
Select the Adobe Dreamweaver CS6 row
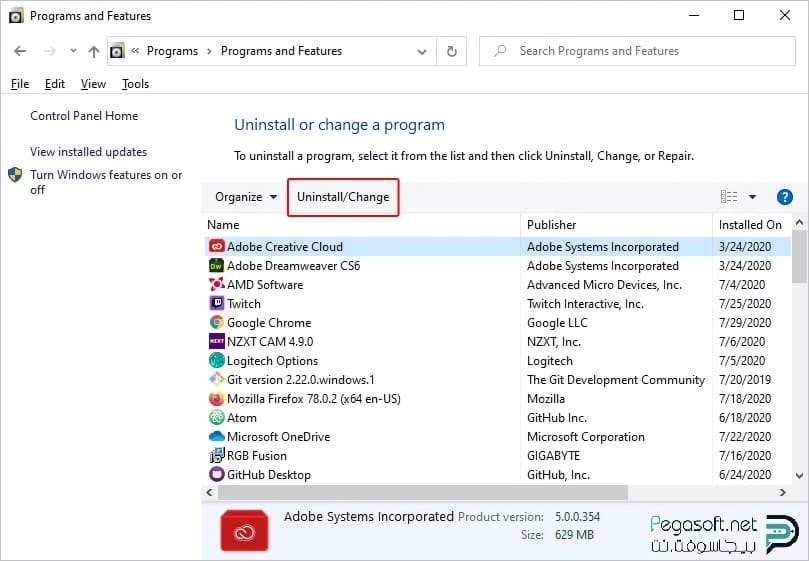tap(497, 266)
